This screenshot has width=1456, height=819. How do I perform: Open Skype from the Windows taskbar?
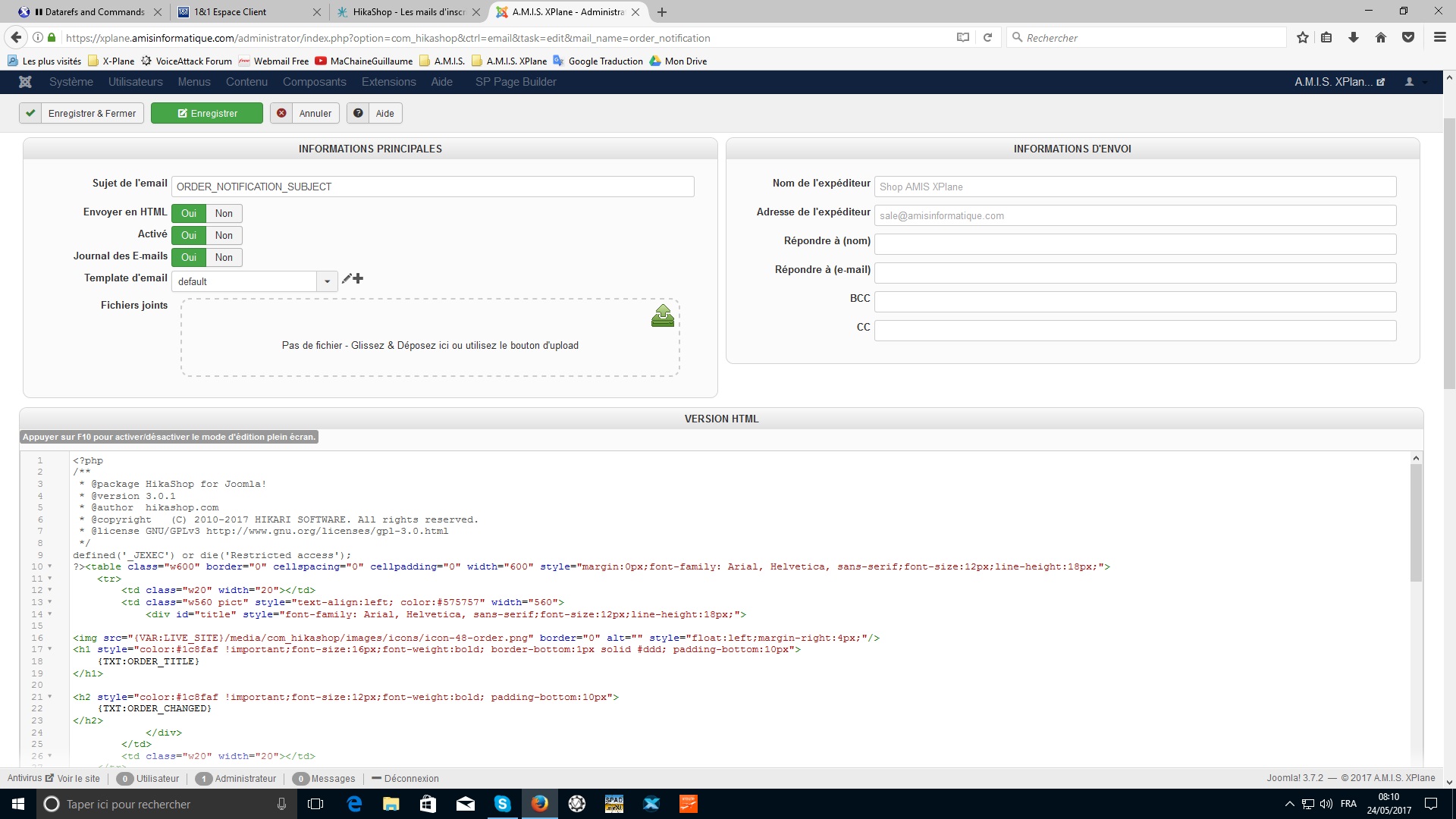tap(502, 804)
